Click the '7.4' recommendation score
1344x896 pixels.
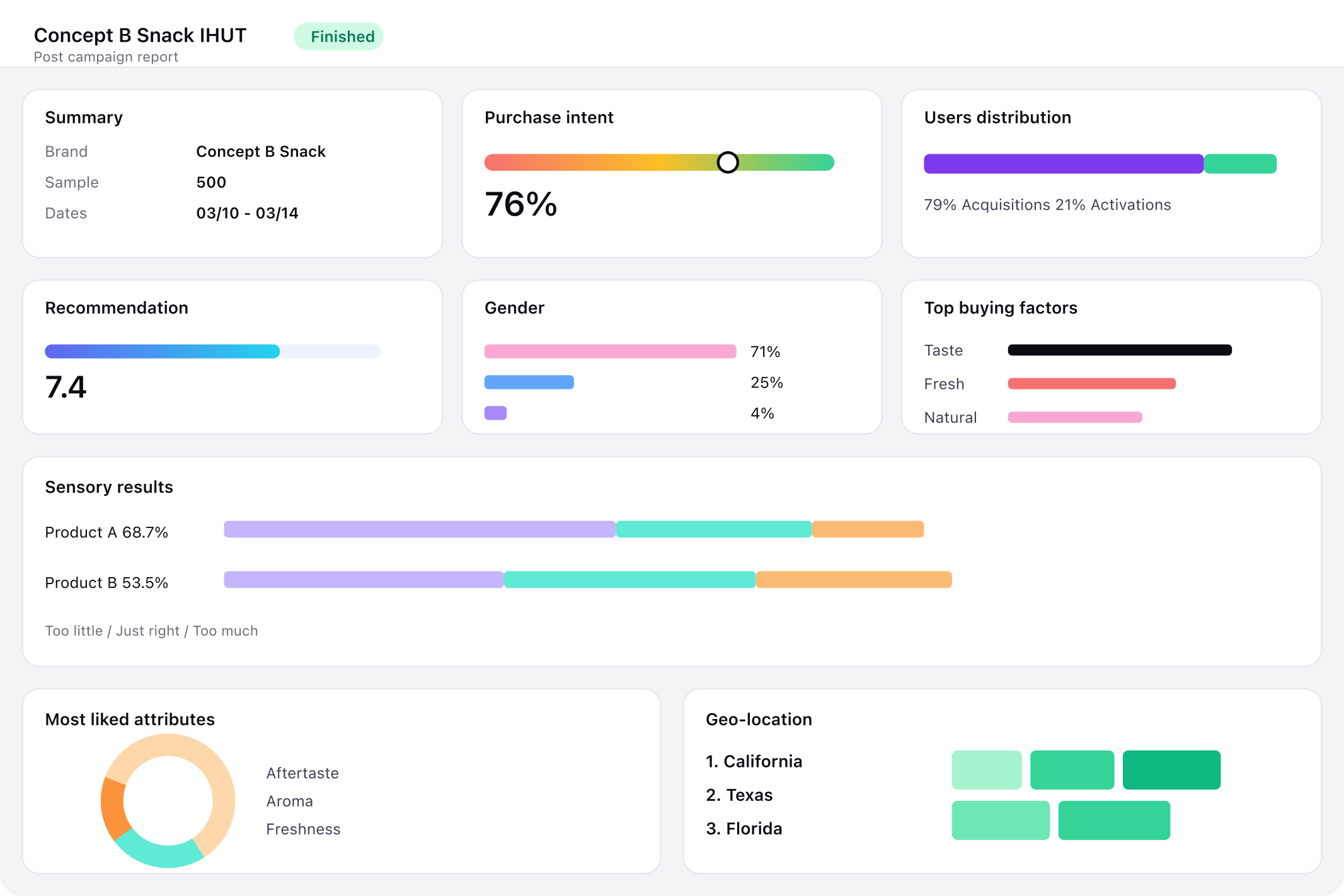(x=66, y=387)
